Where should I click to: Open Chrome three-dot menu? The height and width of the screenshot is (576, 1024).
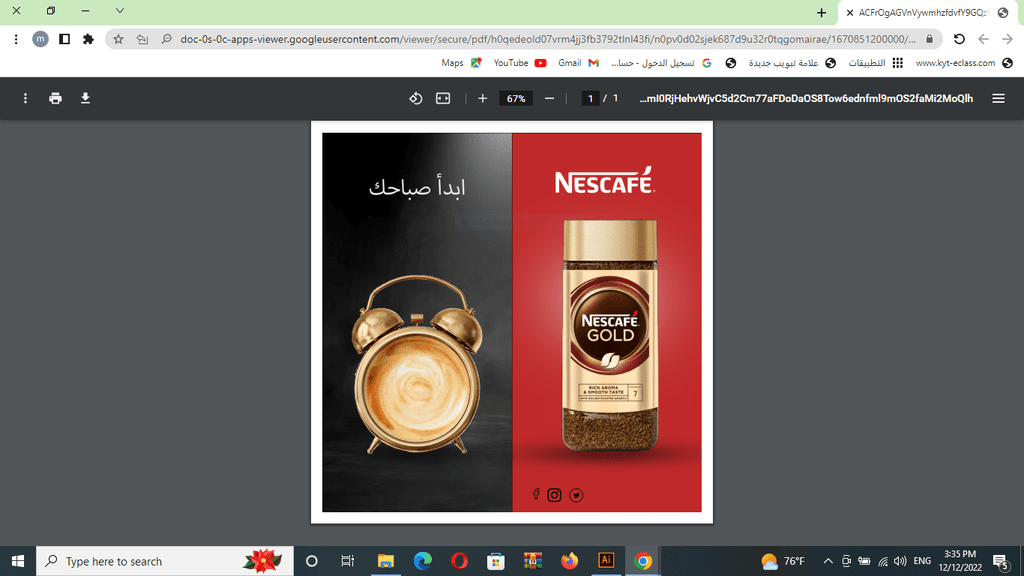[16, 39]
